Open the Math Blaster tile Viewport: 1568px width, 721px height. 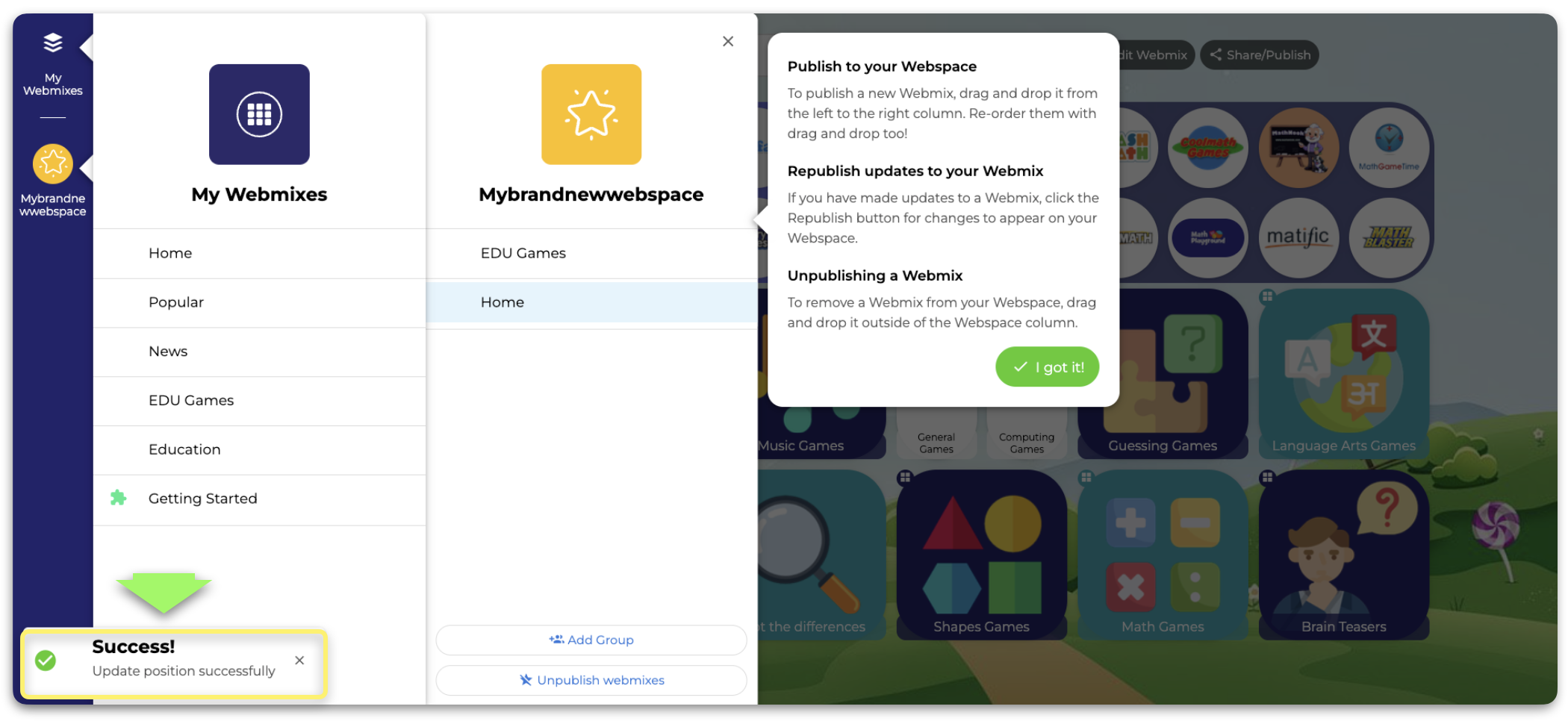pos(1389,237)
